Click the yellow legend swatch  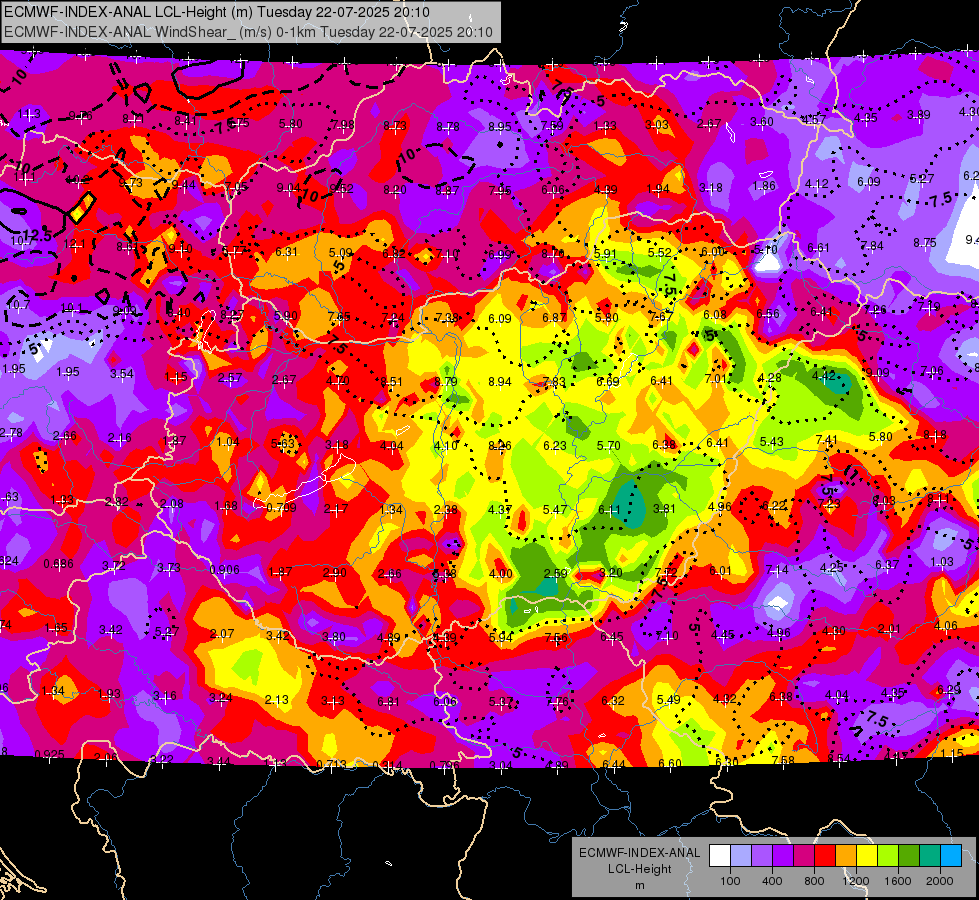[867, 856]
